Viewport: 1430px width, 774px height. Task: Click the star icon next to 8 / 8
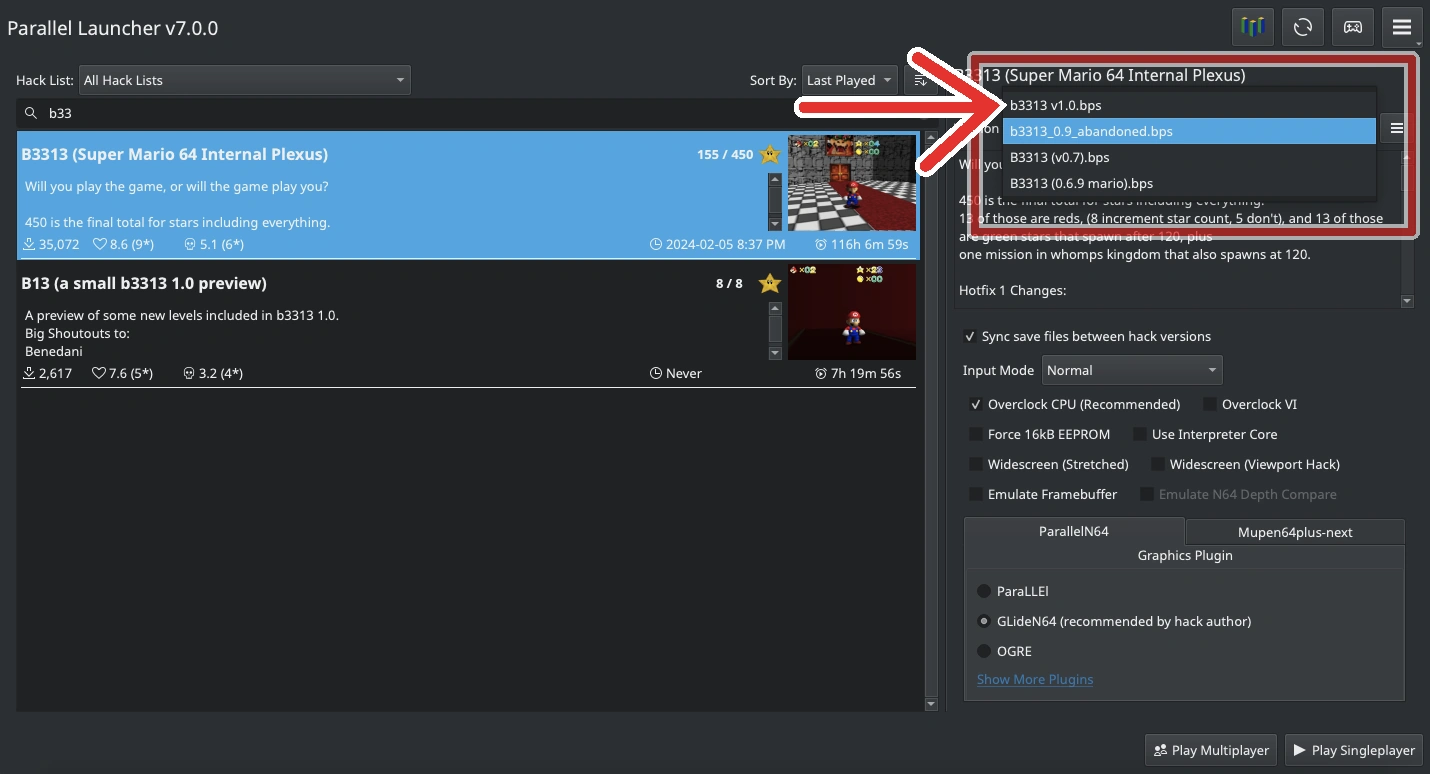tap(769, 283)
